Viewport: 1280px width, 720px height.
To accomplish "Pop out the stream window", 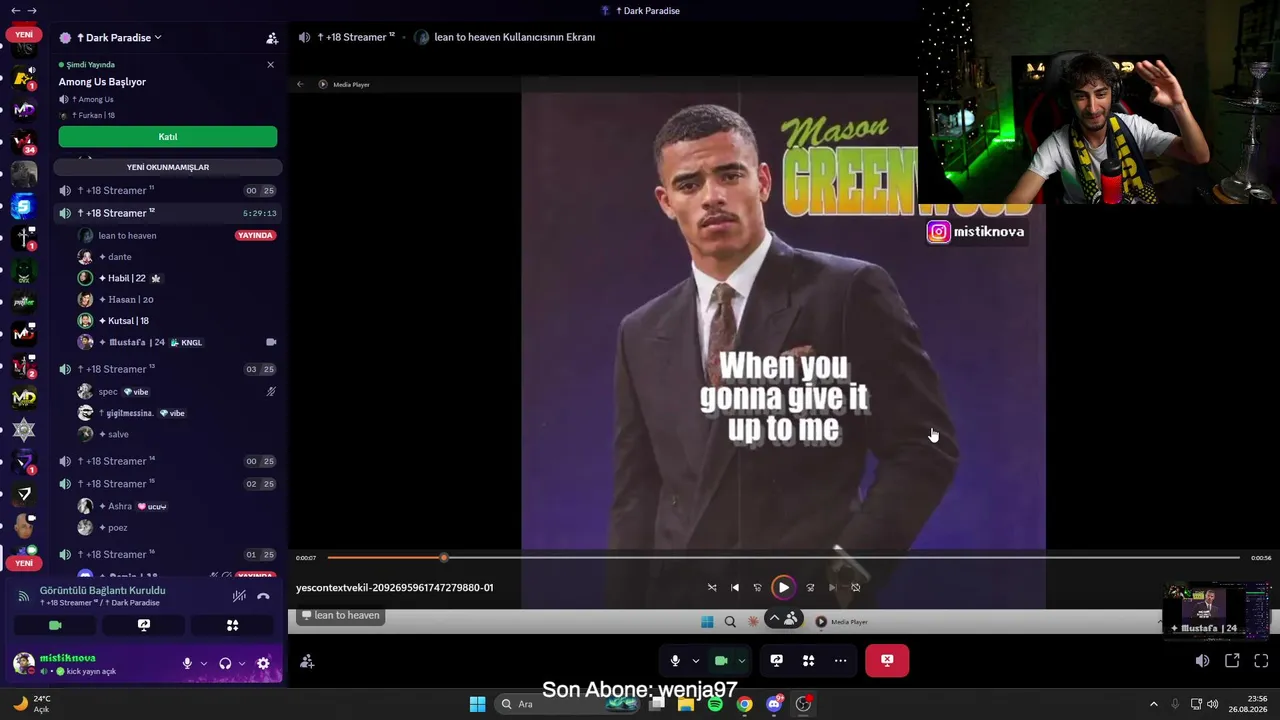I will click(1232, 661).
